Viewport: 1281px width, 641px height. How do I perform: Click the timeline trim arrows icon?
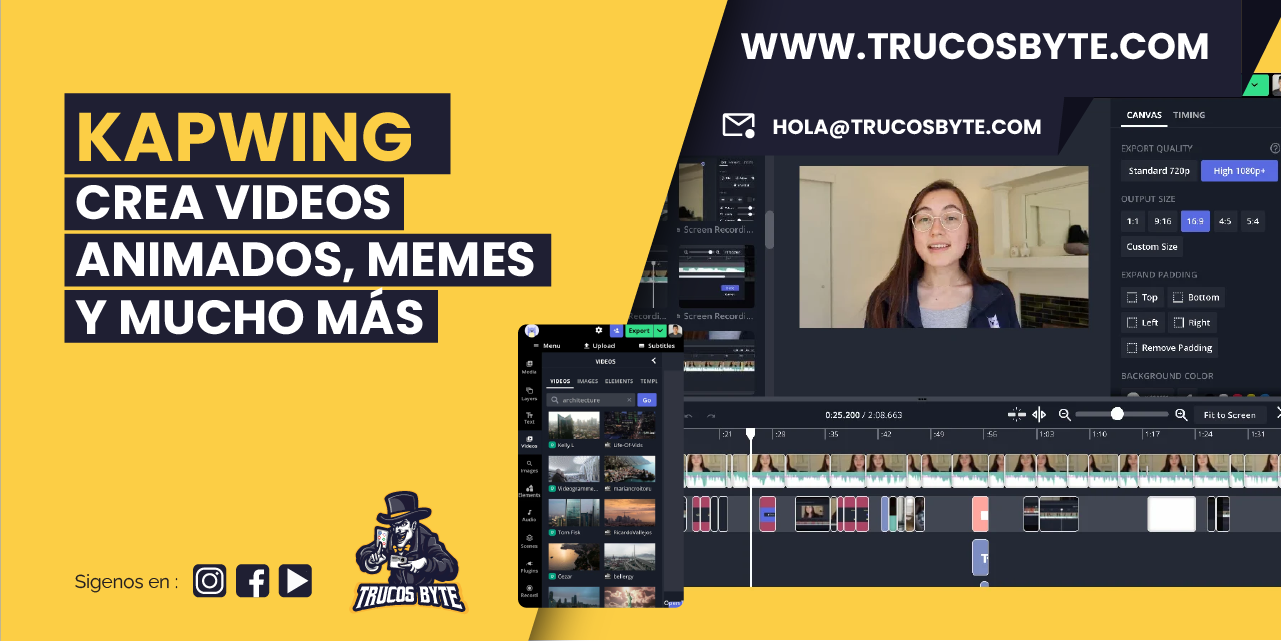(1039, 414)
